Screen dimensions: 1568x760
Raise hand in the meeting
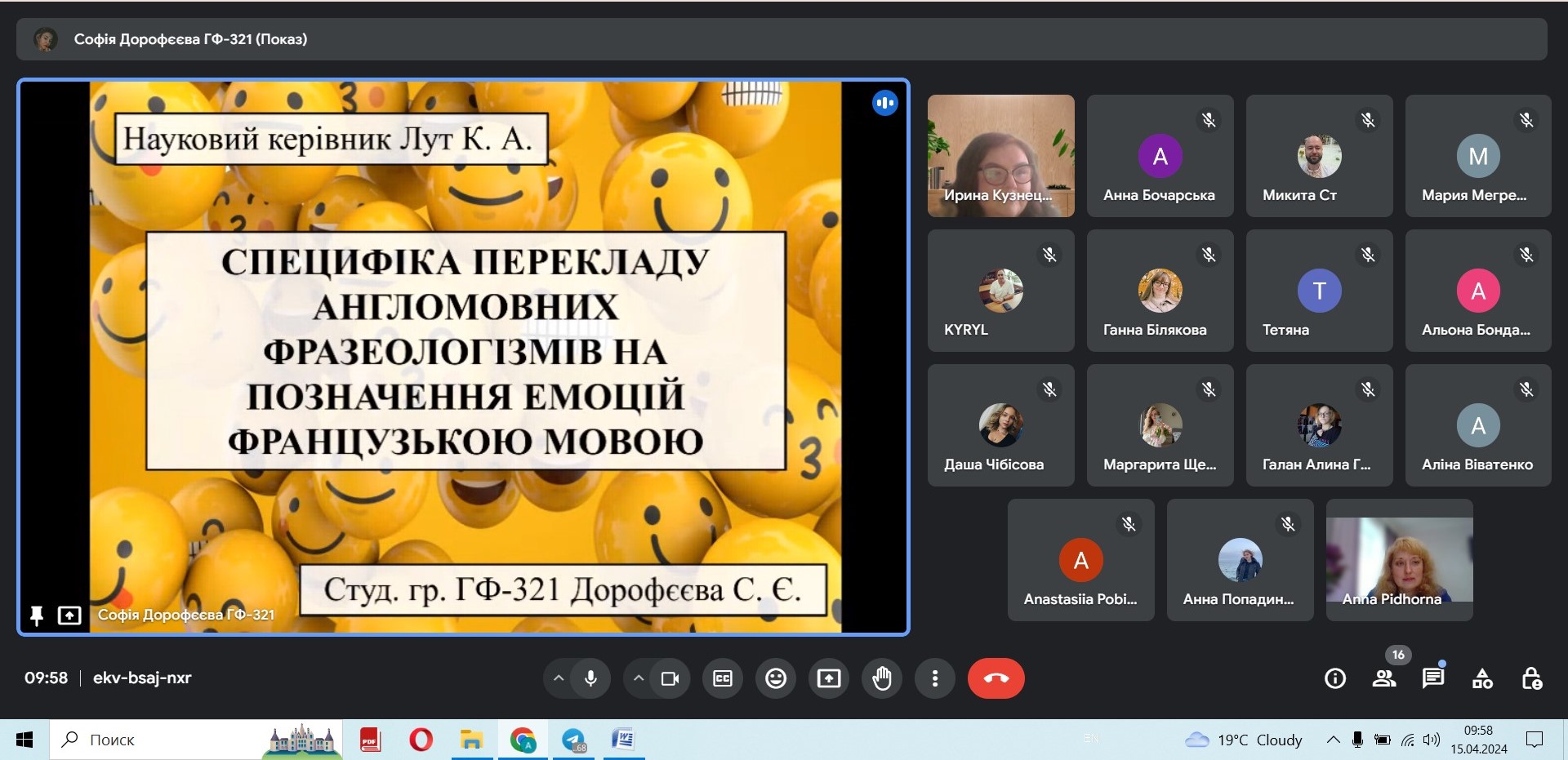pos(882,678)
